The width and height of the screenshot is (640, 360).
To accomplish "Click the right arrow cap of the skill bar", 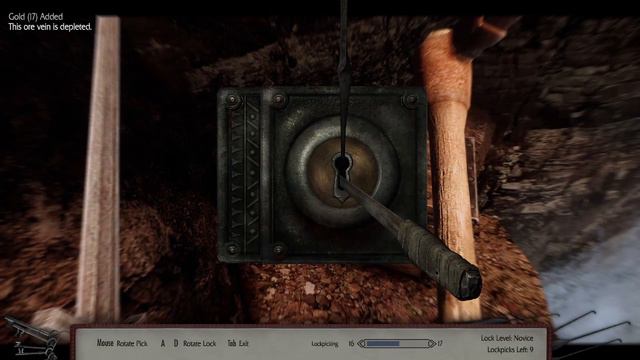I will click(x=432, y=344).
